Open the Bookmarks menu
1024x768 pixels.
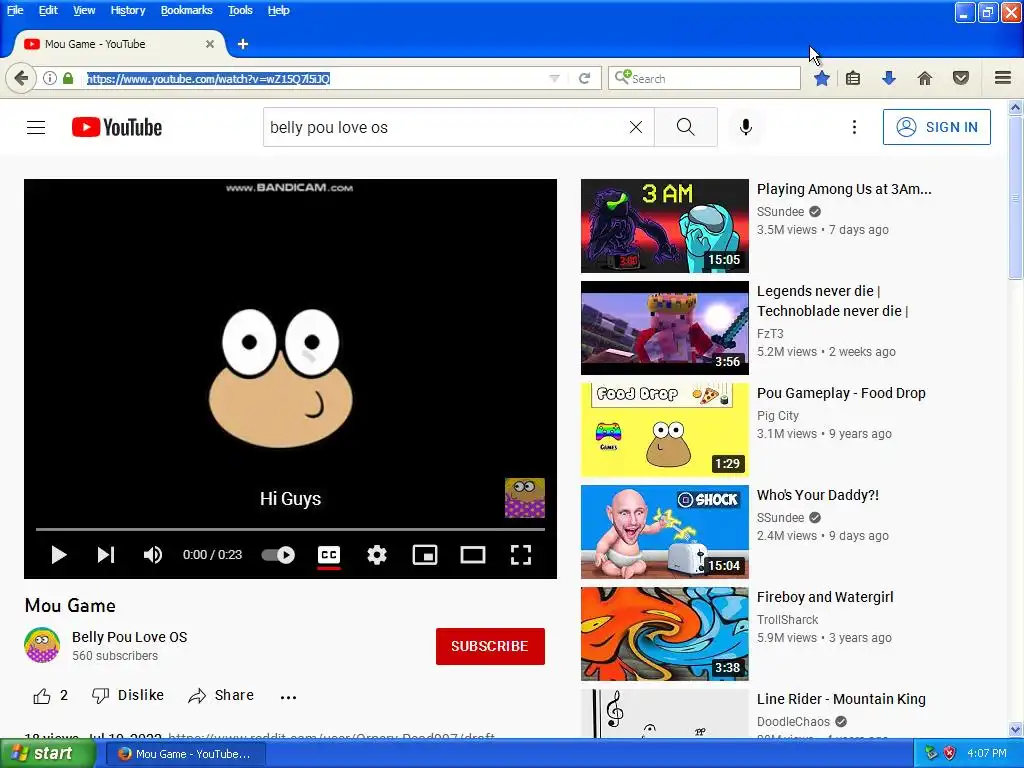click(186, 10)
